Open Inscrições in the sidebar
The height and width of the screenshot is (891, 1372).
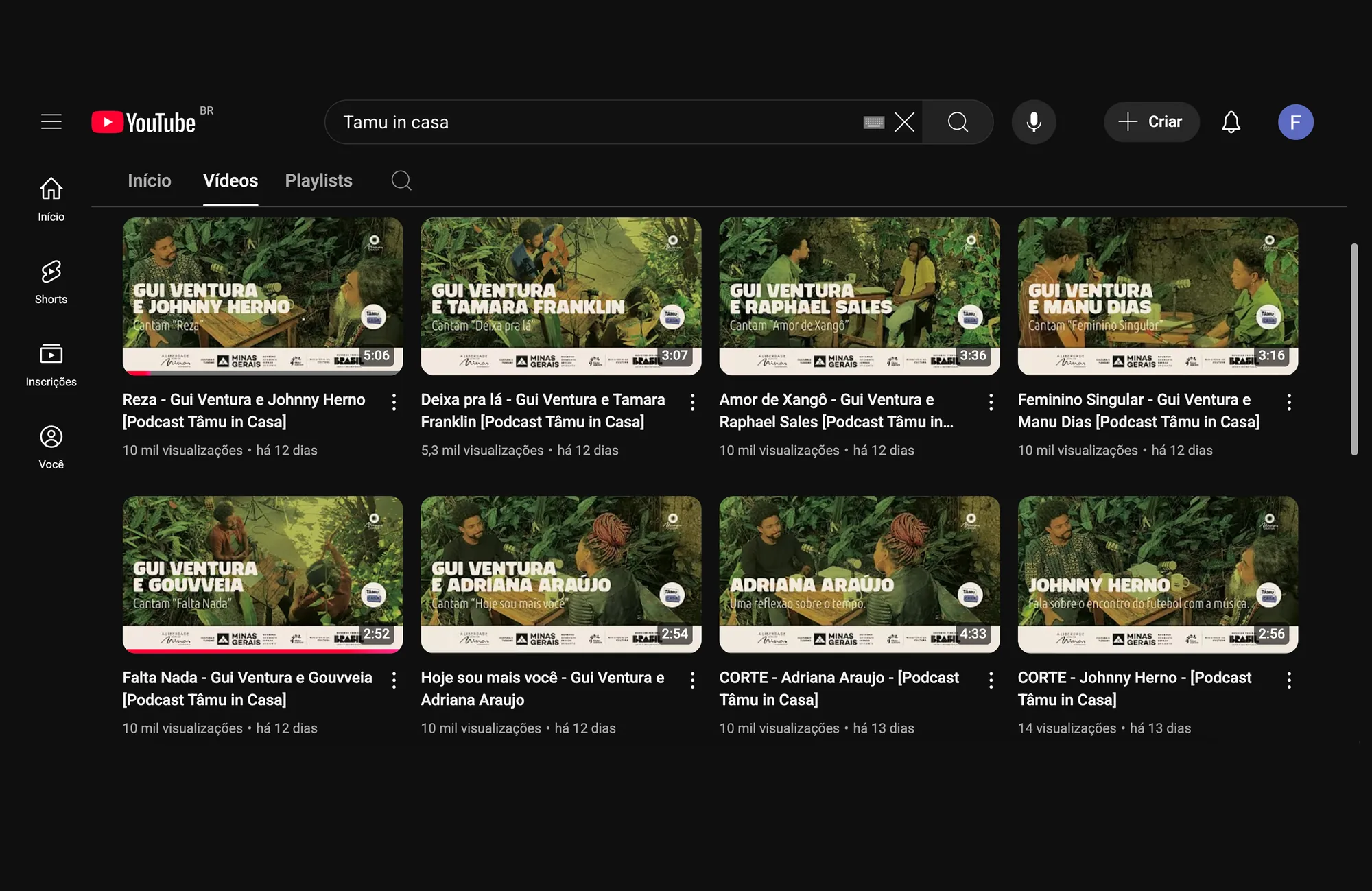(x=51, y=364)
